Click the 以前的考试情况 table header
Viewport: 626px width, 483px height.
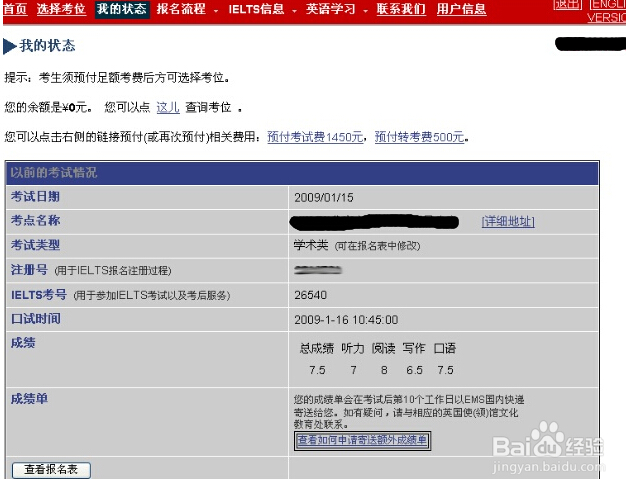click(302, 173)
